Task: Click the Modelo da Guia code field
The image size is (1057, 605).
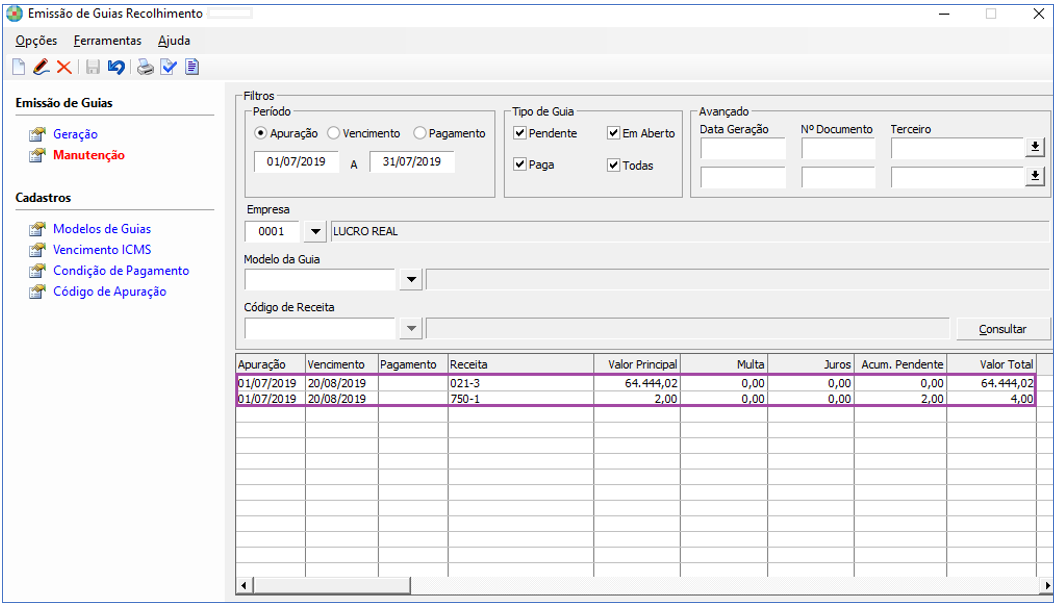Action: tap(320, 279)
